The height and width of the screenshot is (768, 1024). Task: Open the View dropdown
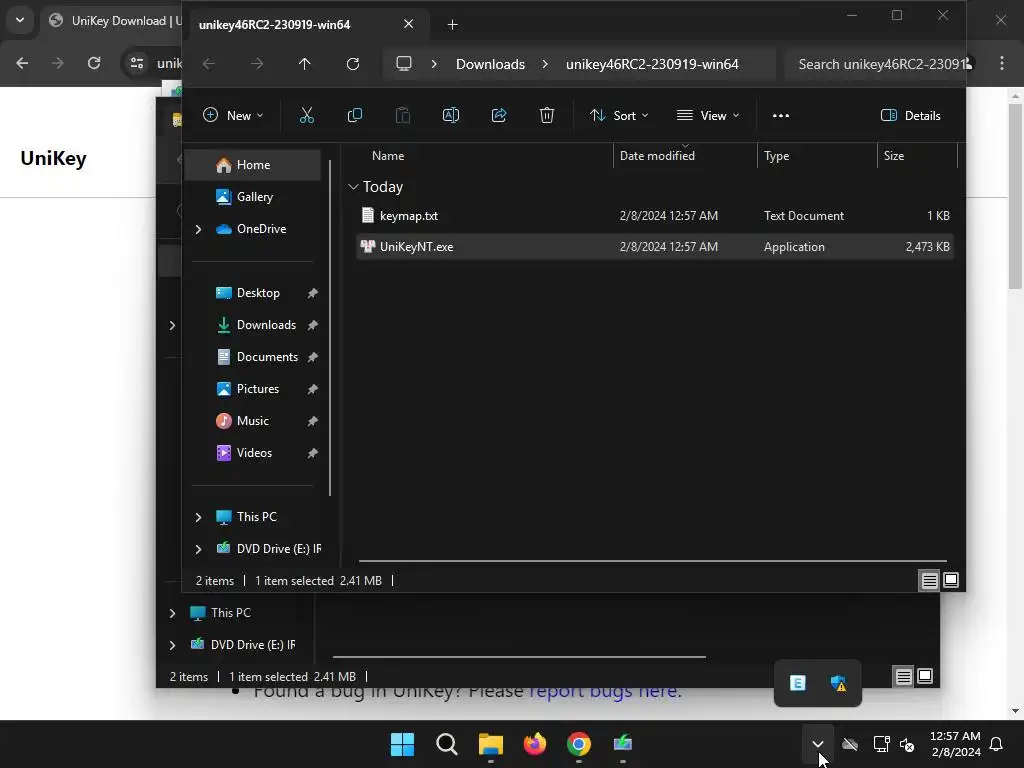708,116
